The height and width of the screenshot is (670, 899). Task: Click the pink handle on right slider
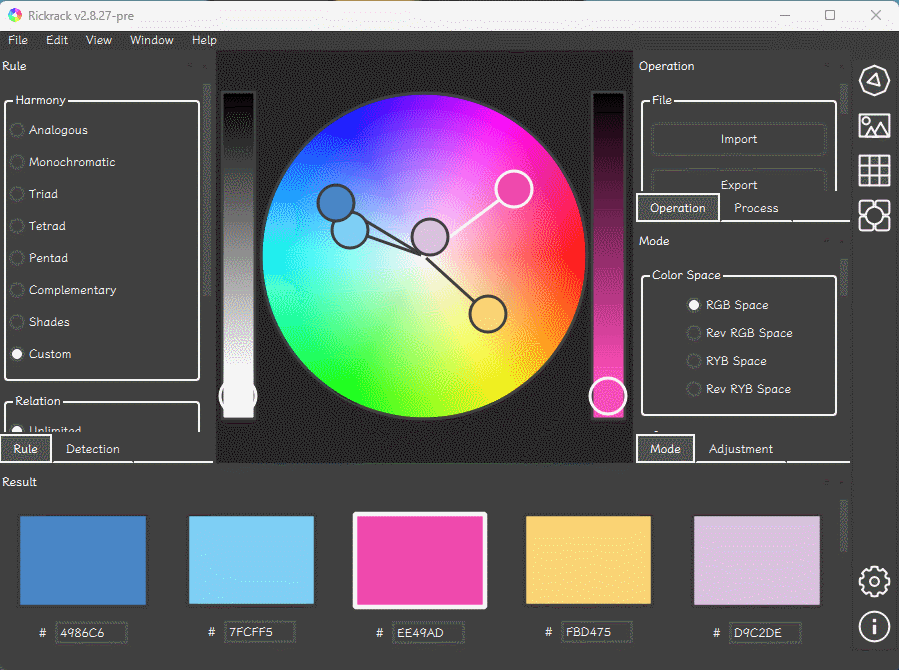[607, 396]
